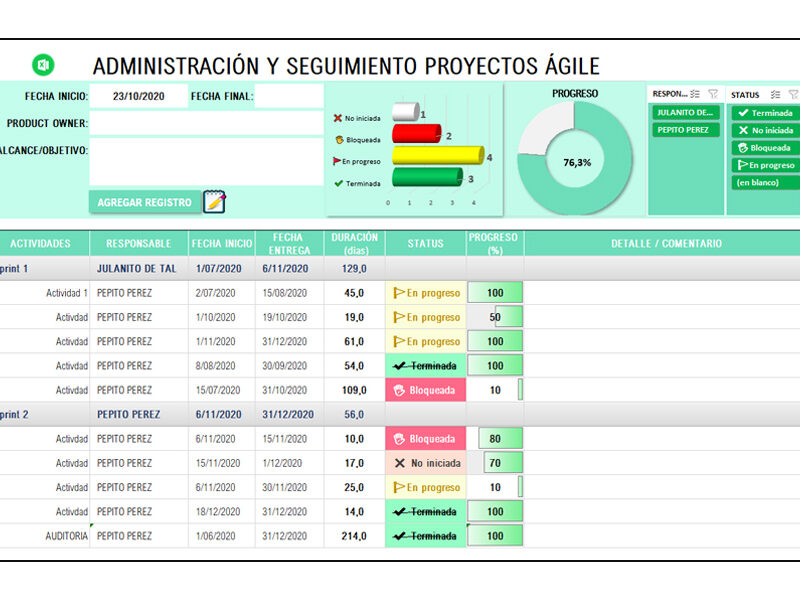Click the white No iniciada chart bar
The height and width of the screenshot is (600, 800).
point(406,112)
